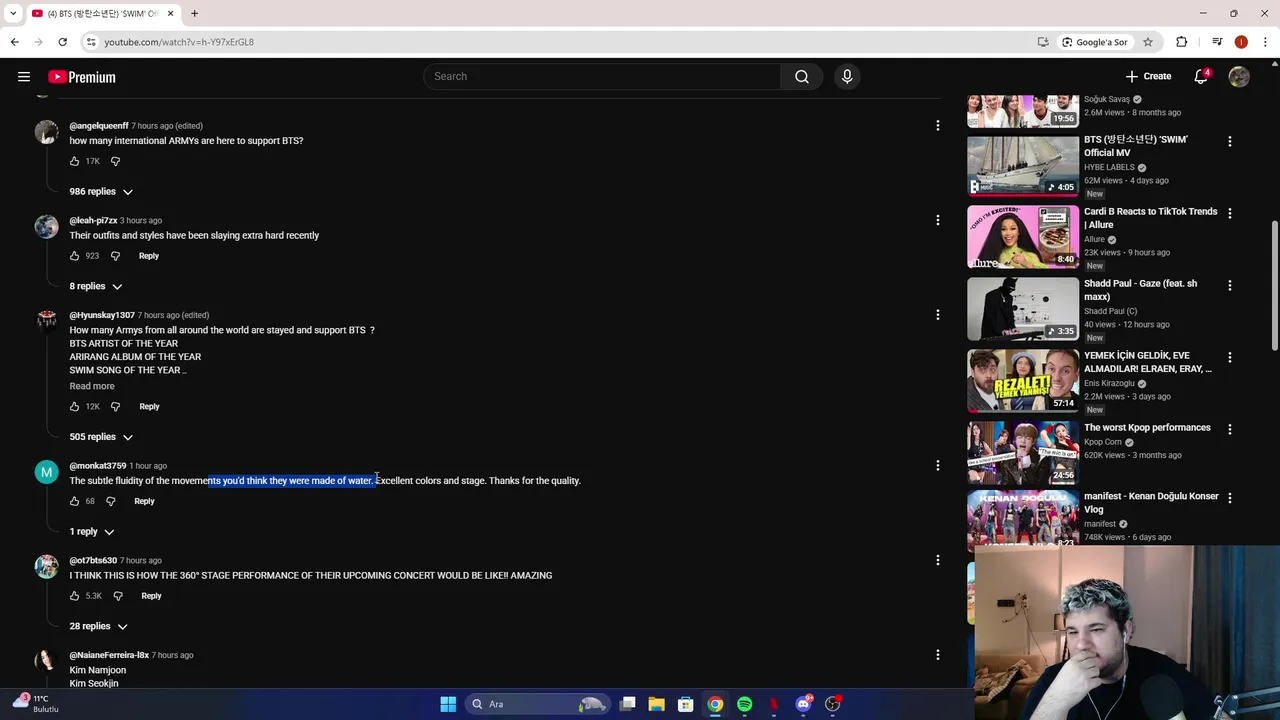1280x720 pixels.
Task: Click the page vertical scrollbar
Action: 1274,285
